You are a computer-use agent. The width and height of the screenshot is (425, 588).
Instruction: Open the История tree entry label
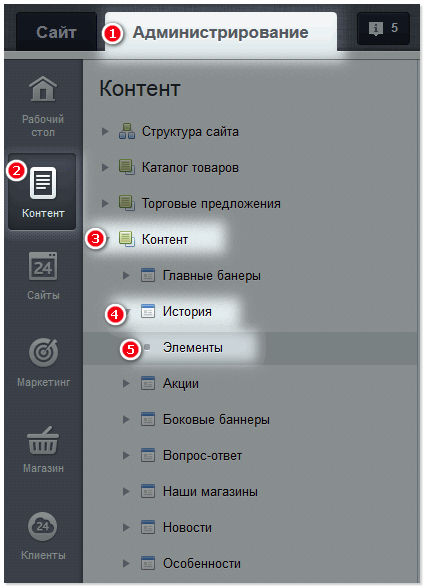pyautogui.click(x=187, y=312)
